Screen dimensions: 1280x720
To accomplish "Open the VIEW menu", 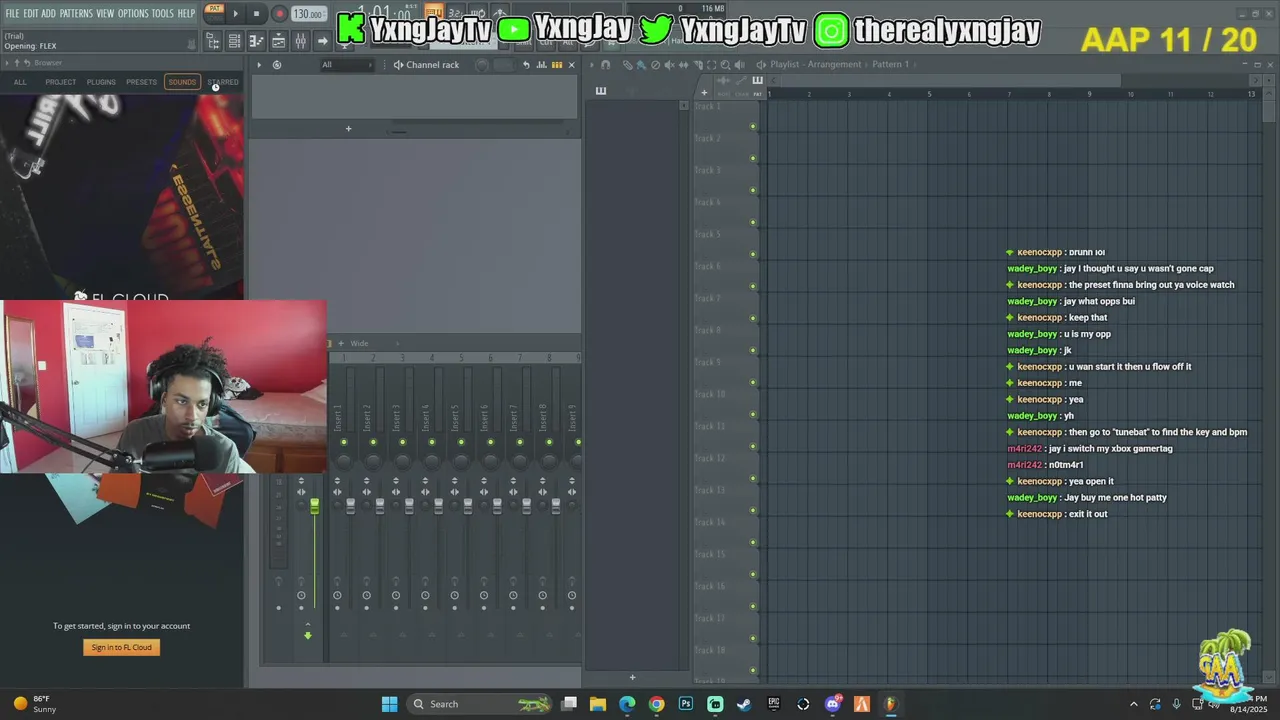I will pos(105,13).
